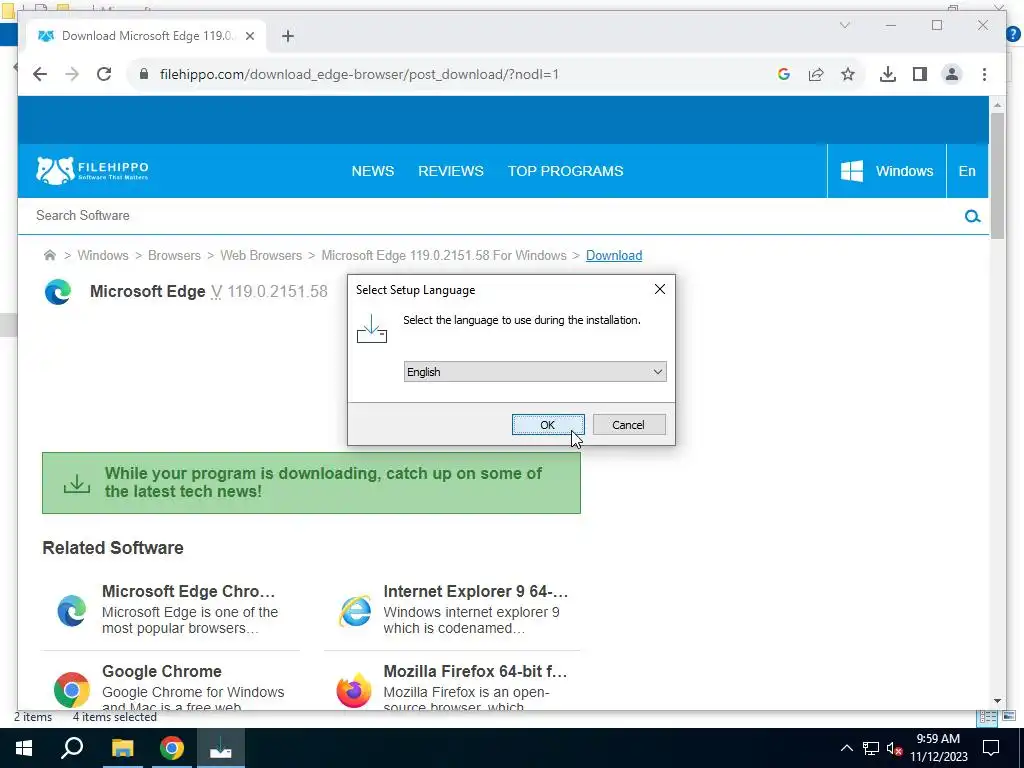This screenshot has width=1024, height=768.
Task: Click the share page icon
Action: (816, 74)
